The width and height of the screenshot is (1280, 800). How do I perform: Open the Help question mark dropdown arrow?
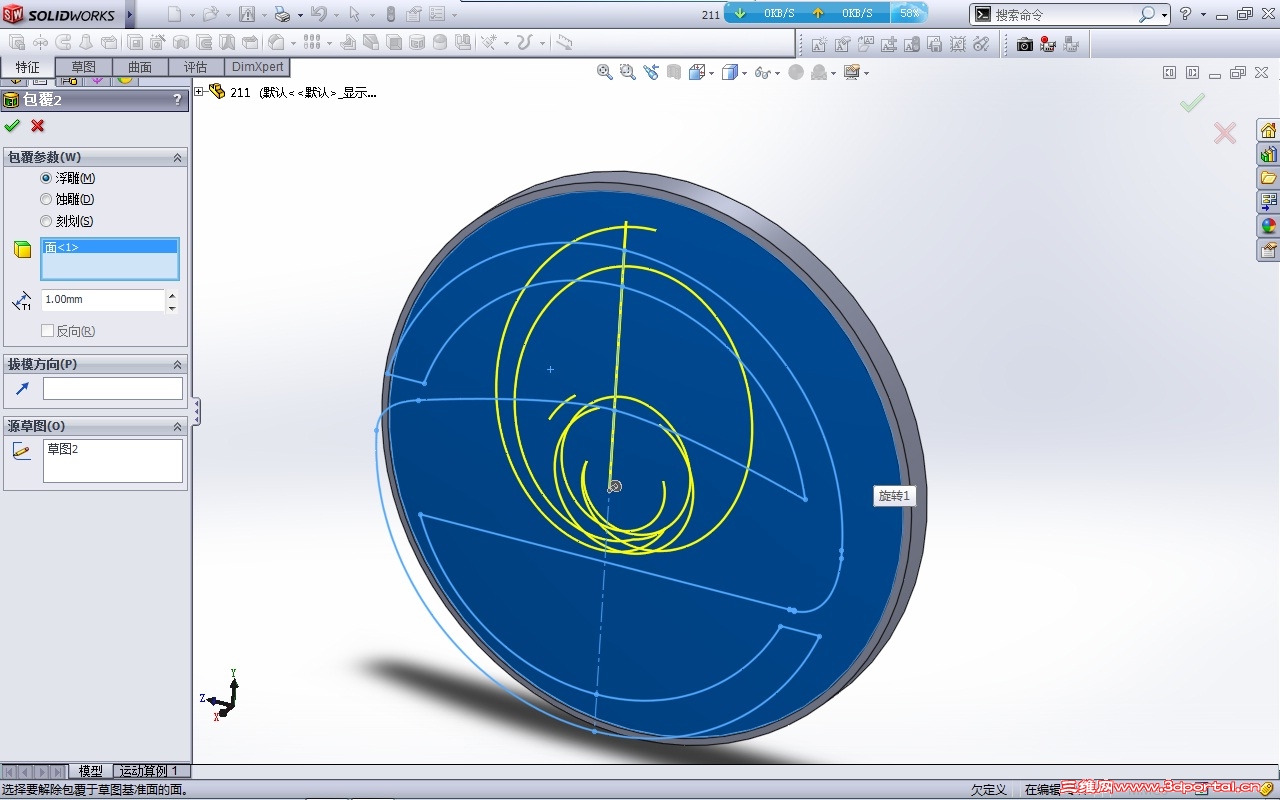click(x=1203, y=15)
